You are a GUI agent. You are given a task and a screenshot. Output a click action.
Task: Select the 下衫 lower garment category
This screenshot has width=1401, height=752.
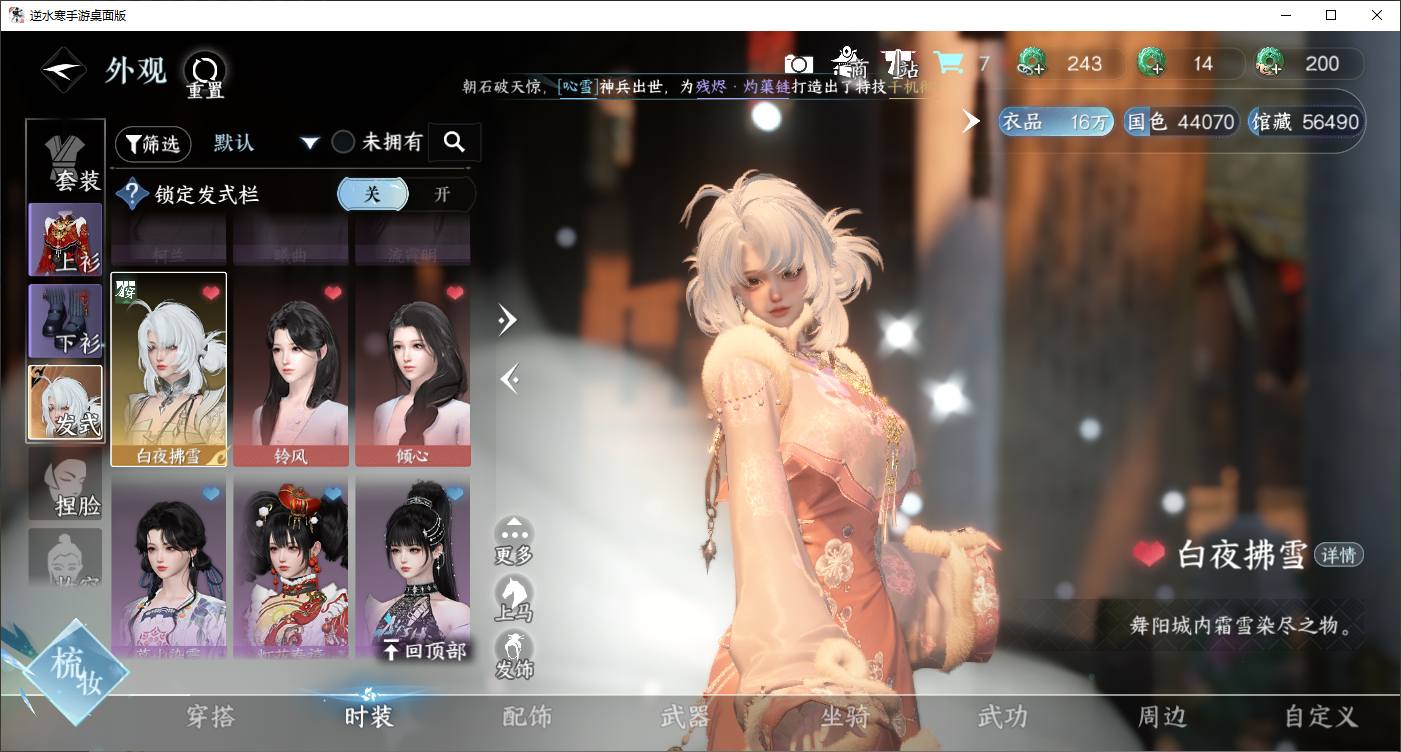pos(66,321)
